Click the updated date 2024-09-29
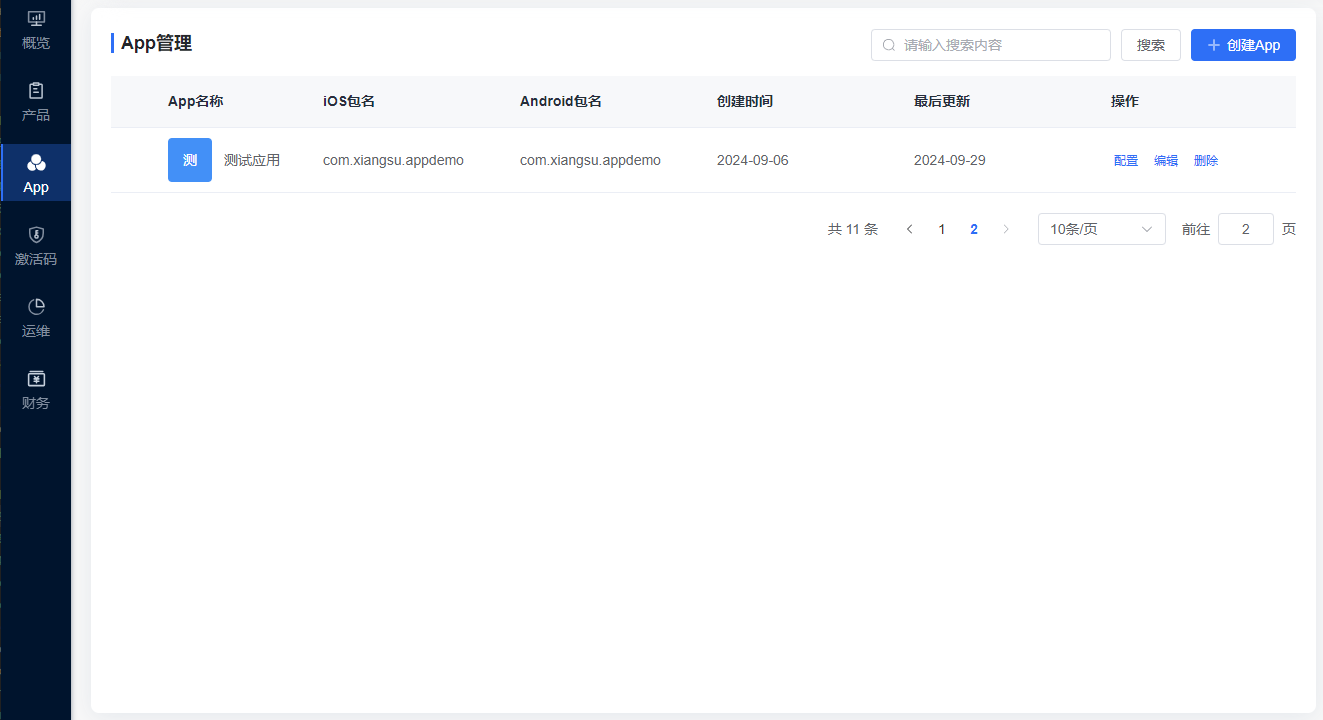Screen dimensions: 1323x720 [950, 160]
